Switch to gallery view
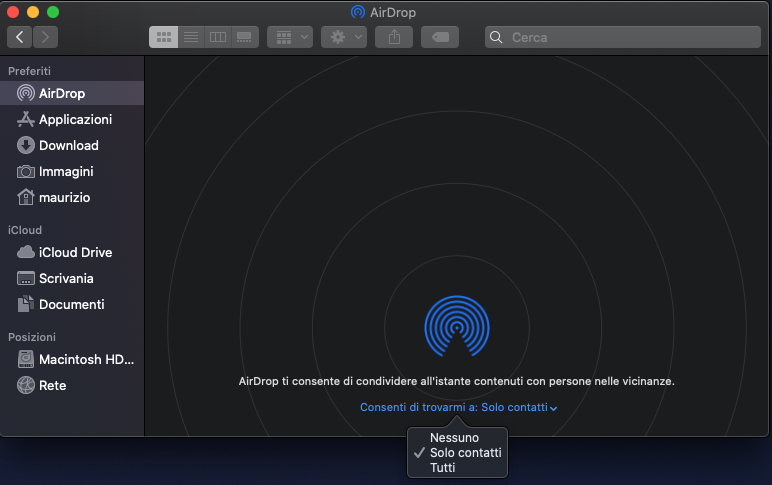The image size is (772, 485). point(245,37)
